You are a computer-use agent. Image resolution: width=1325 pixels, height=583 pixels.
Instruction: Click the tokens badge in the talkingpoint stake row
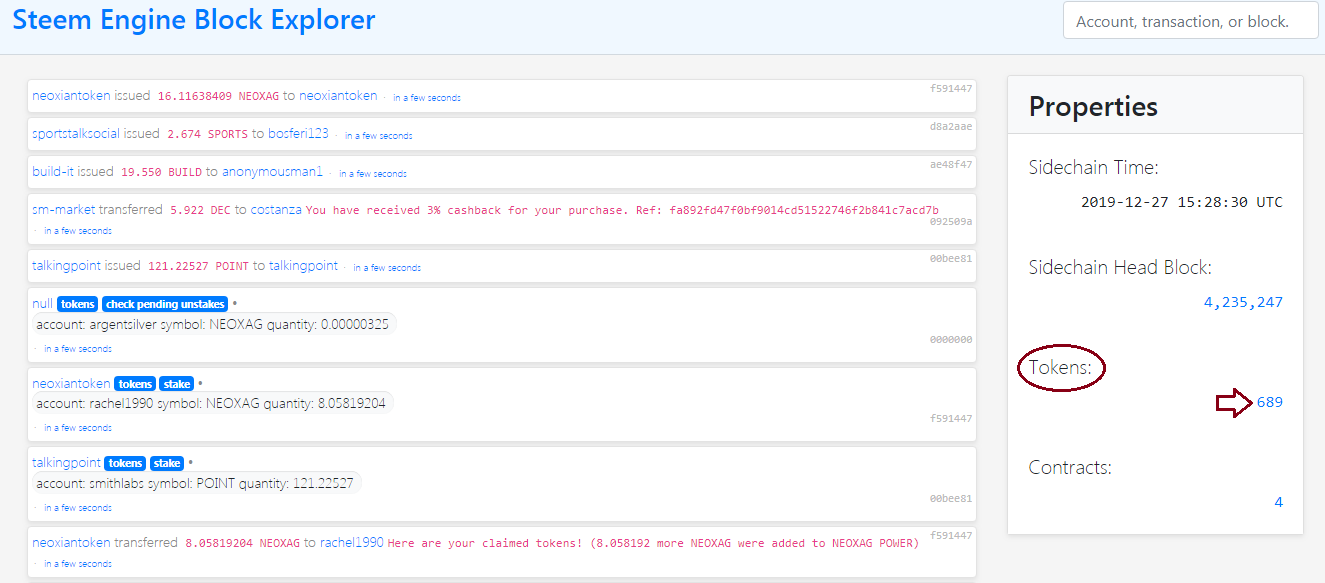(125, 463)
